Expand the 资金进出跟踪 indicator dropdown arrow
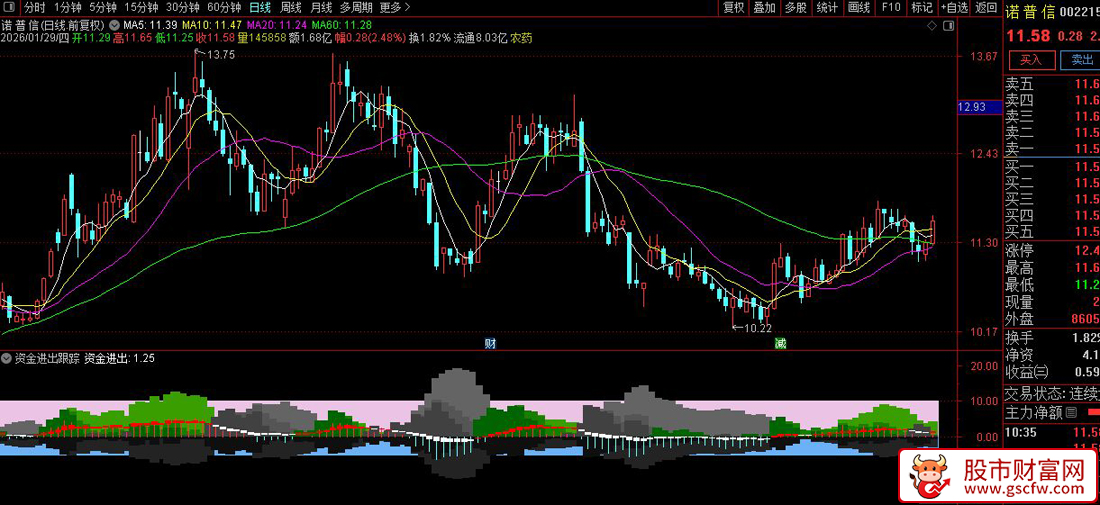Image resolution: width=1100 pixels, height=505 pixels. 6,358
